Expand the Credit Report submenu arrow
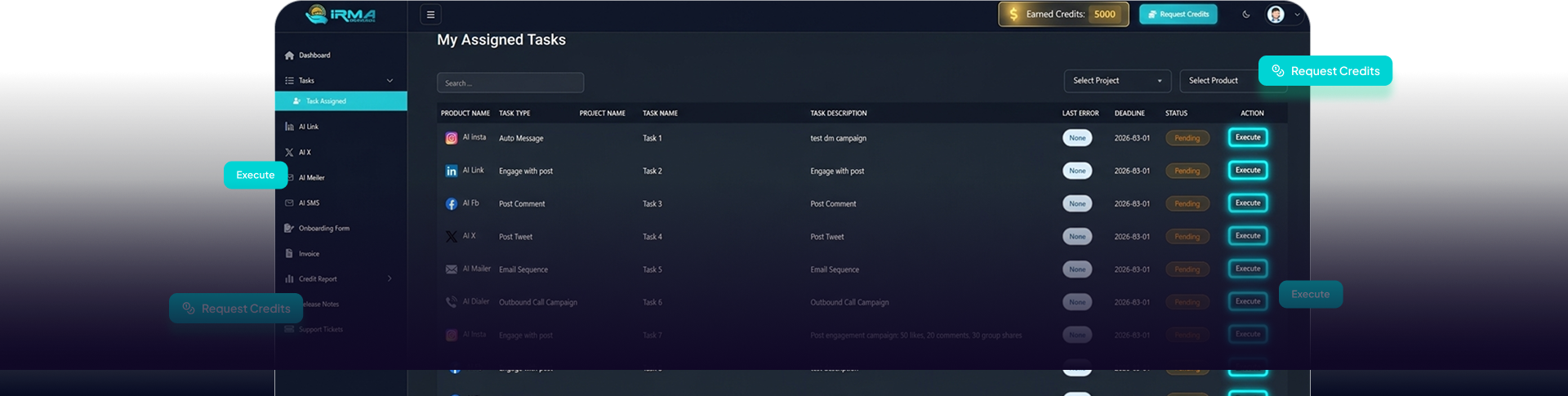This screenshot has height=396, width=1568. (390, 279)
